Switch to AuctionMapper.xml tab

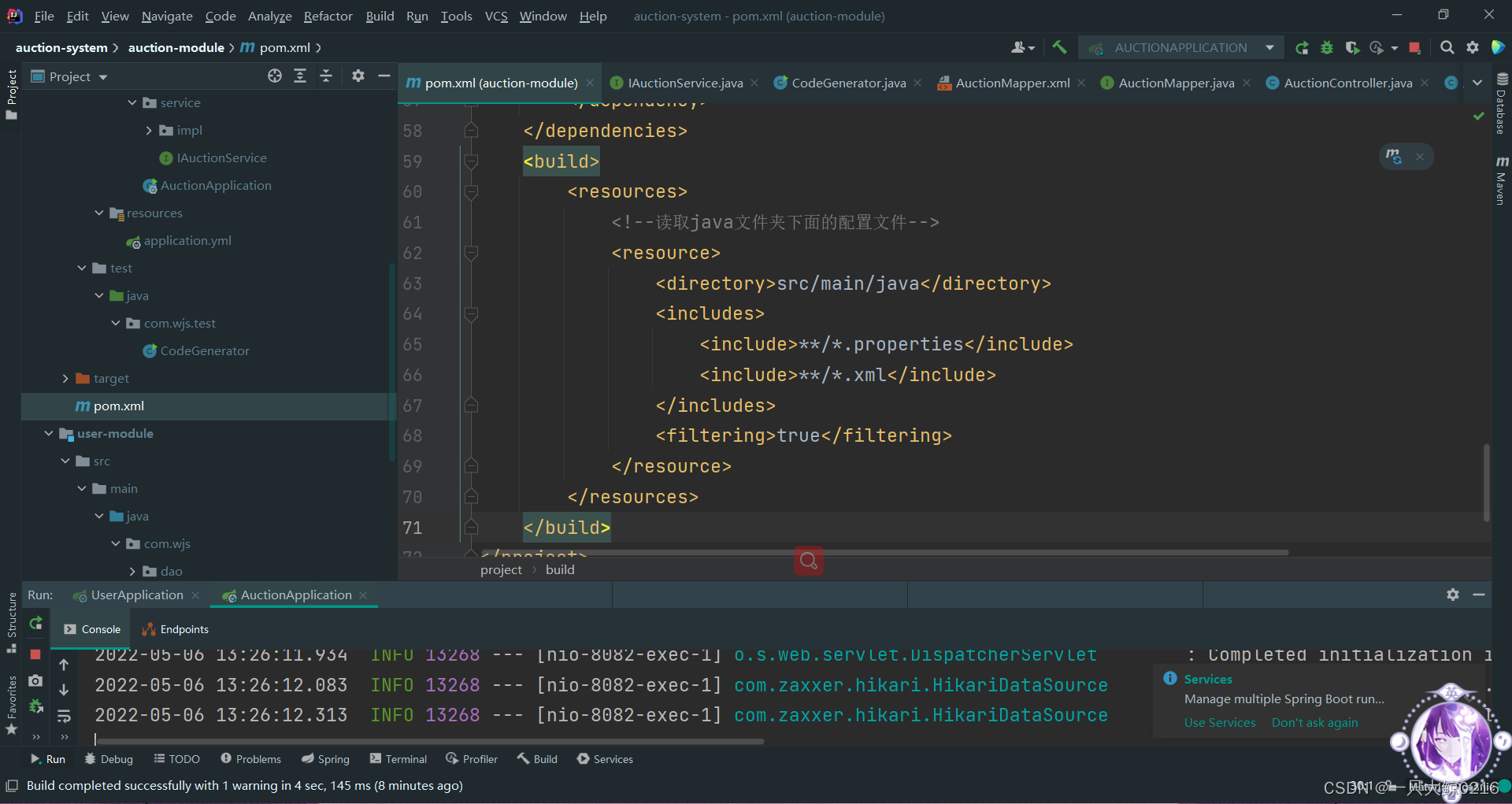coord(1012,83)
